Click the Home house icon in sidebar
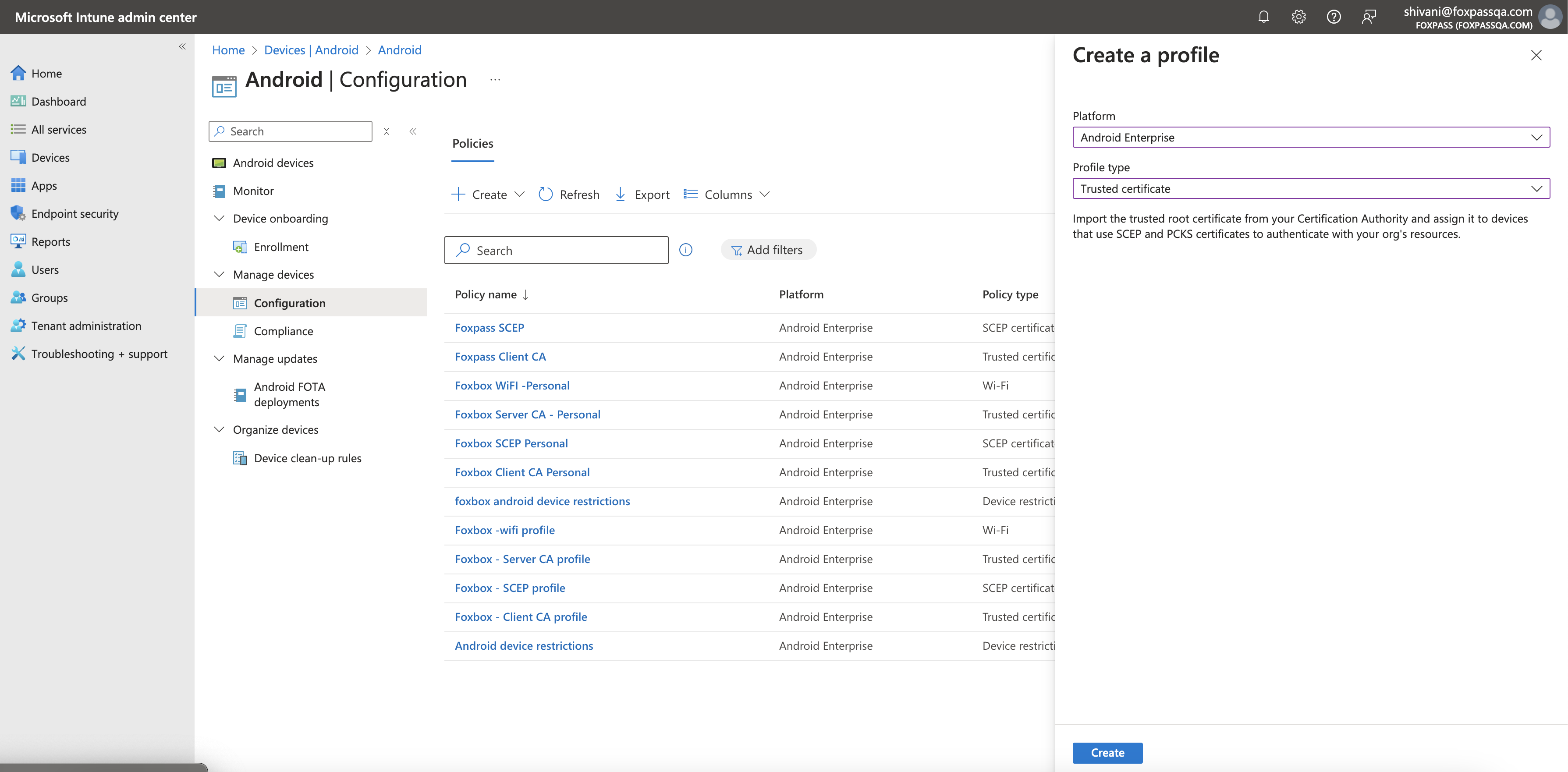This screenshot has width=1568, height=772. click(18, 73)
